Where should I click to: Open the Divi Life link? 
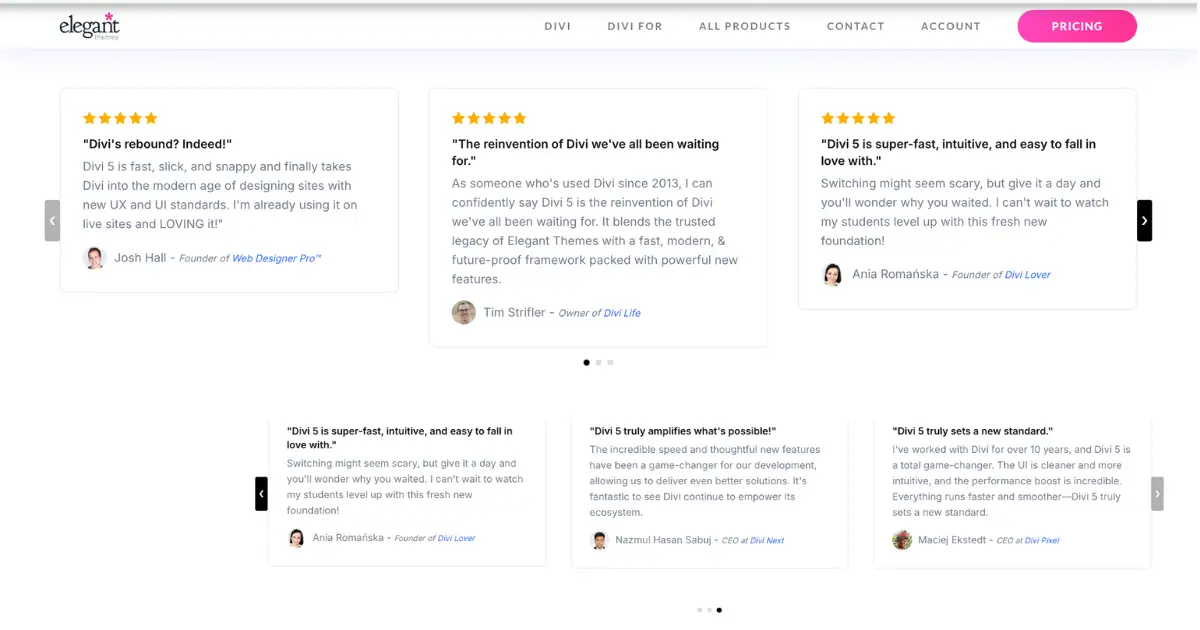[x=622, y=313]
